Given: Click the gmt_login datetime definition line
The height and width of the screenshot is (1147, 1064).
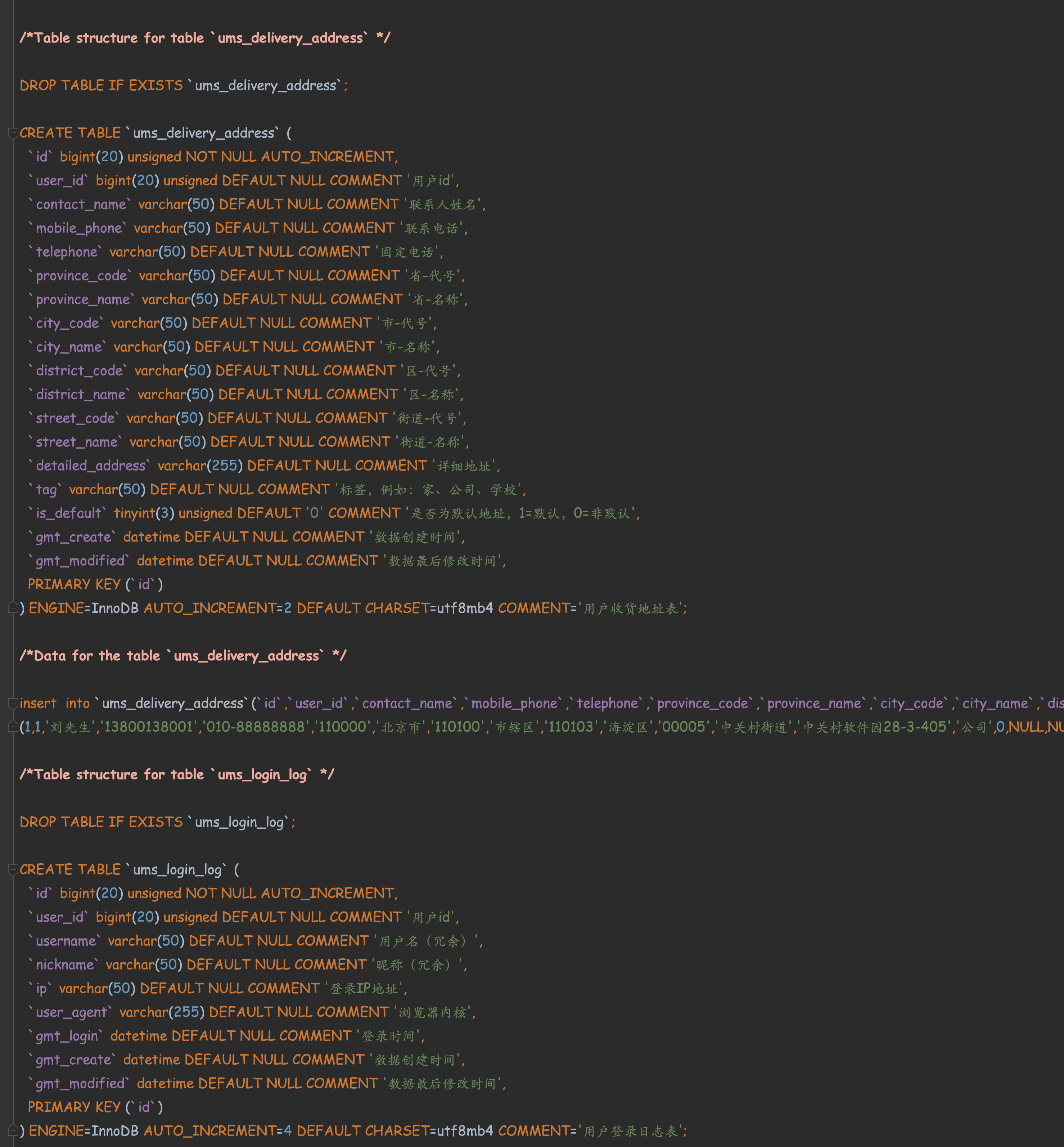Looking at the screenshot, I should (x=226, y=1036).
